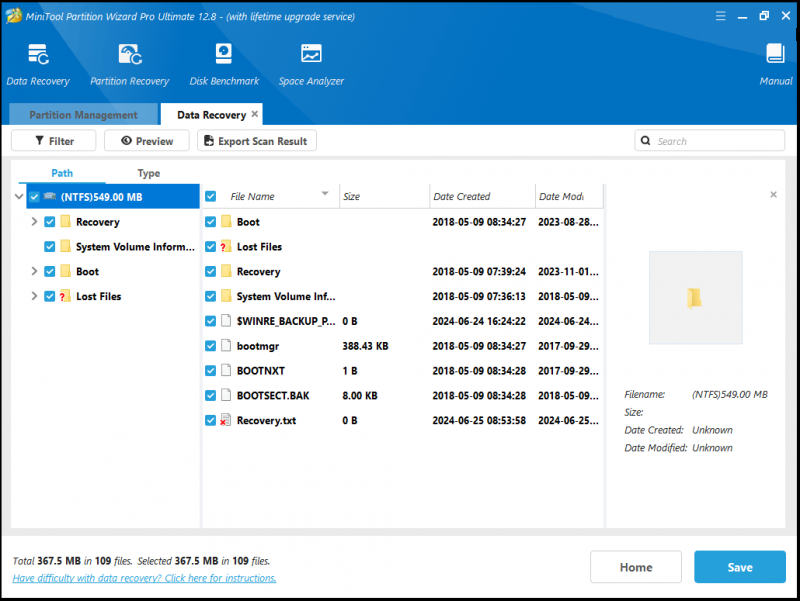The height and width of the screenshot is (601, 800).
Task: Open the Disk Benchmark tool
Action: (223, 54)
